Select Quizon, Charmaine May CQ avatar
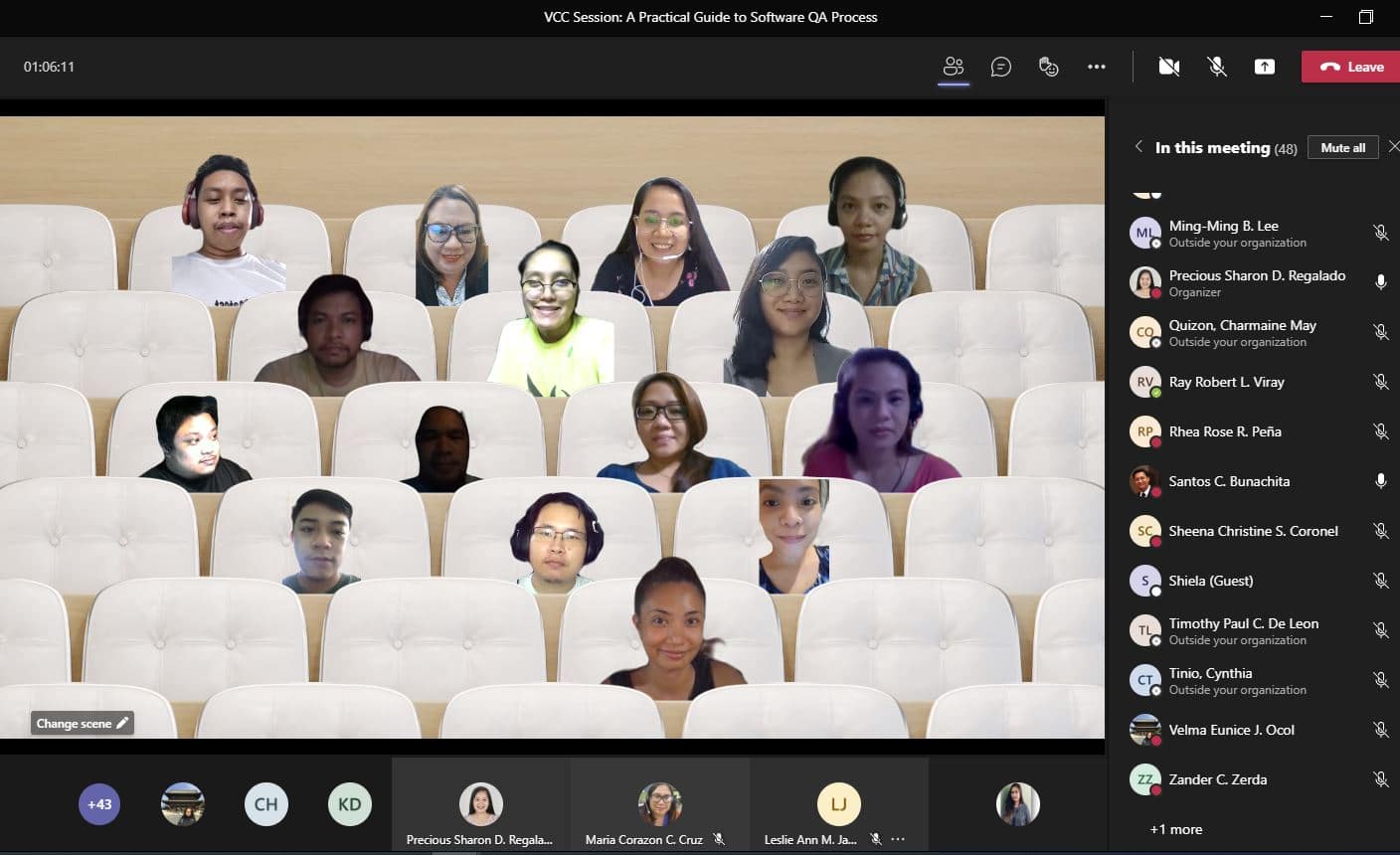The height and width of the screenshot is (855, 1400). tap(1145, 332)
